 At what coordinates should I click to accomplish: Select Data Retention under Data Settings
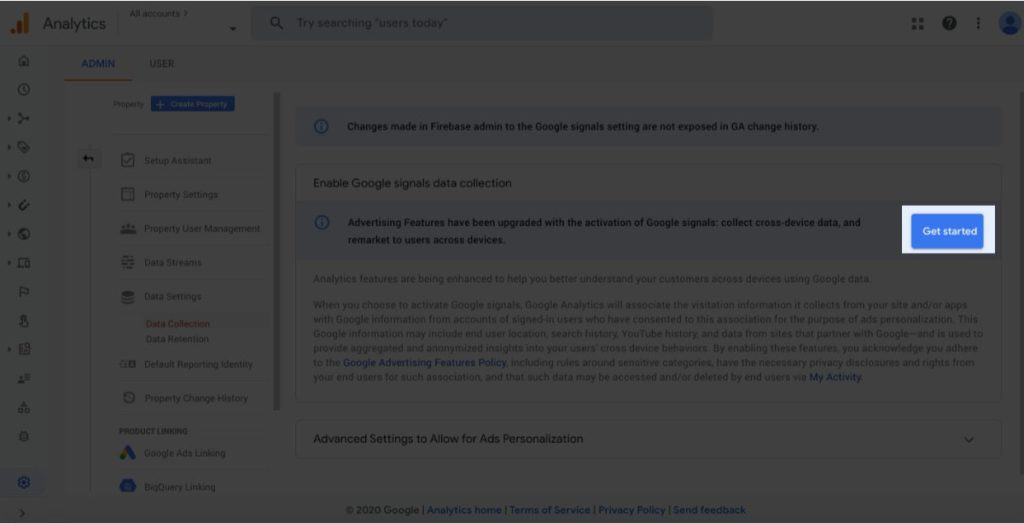177,339
